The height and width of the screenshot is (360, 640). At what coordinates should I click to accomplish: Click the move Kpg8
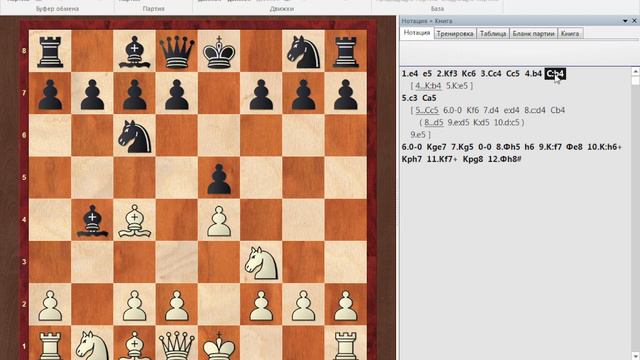pos(473,159)
